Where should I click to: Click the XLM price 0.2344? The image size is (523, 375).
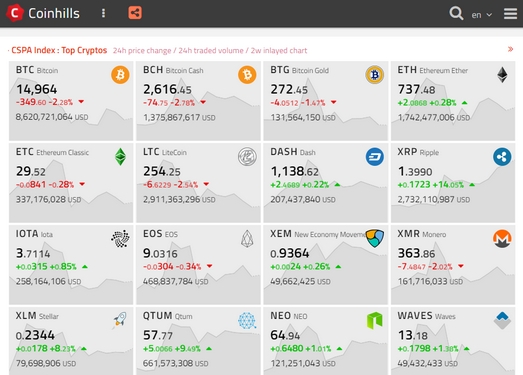(x=35, y=335)
